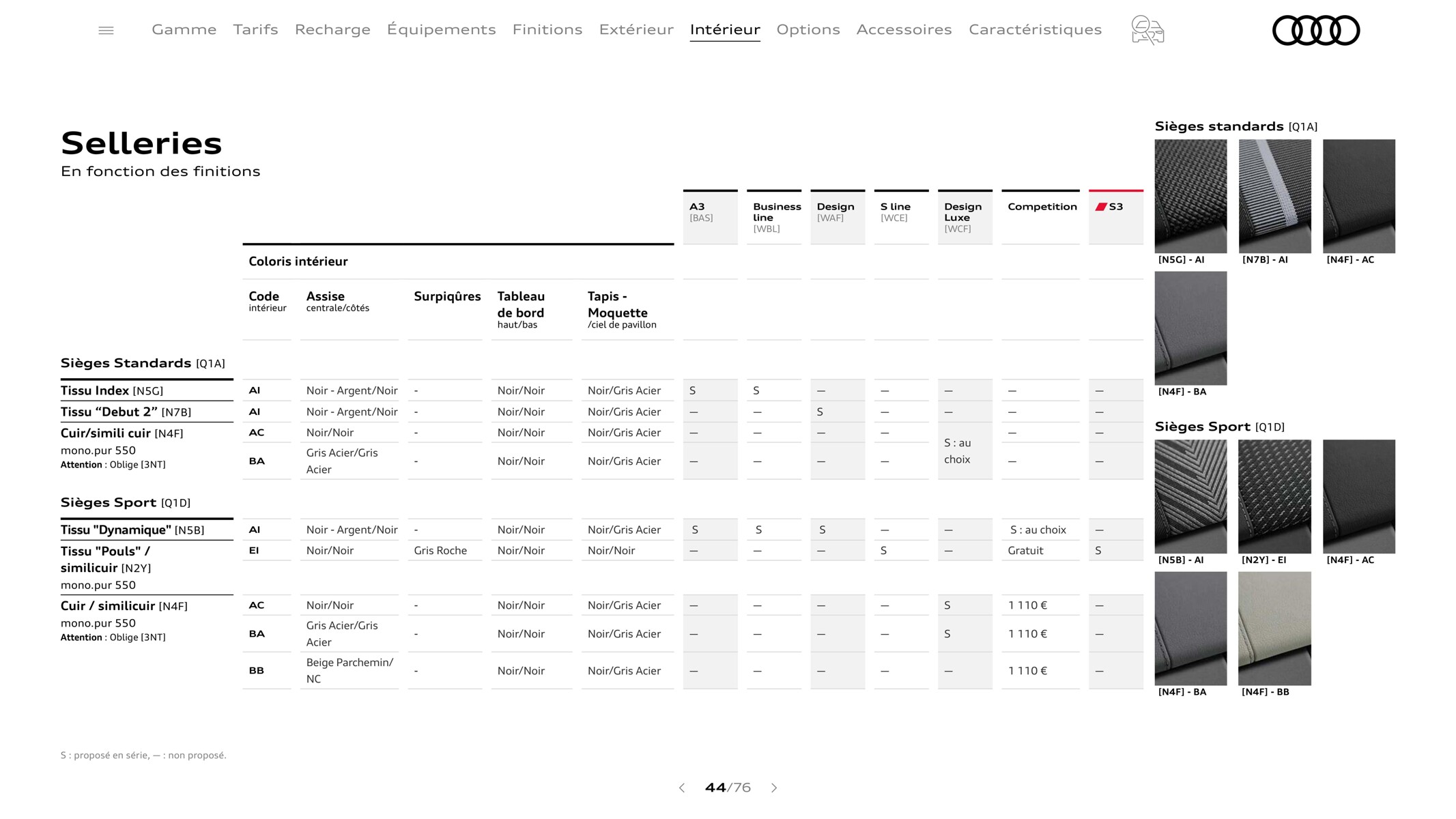Image resolution: width=1456 pixels, height=819 pixels.
Task: Click the "Beige Parchemin/ NC" cell
Action: tap(349, 670)
